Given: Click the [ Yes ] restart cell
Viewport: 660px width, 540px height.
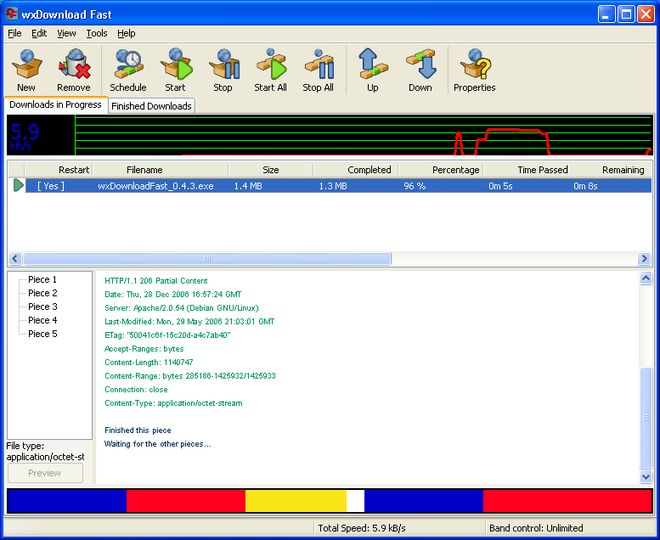Looking at the screenshot, I should click(51, 186).
